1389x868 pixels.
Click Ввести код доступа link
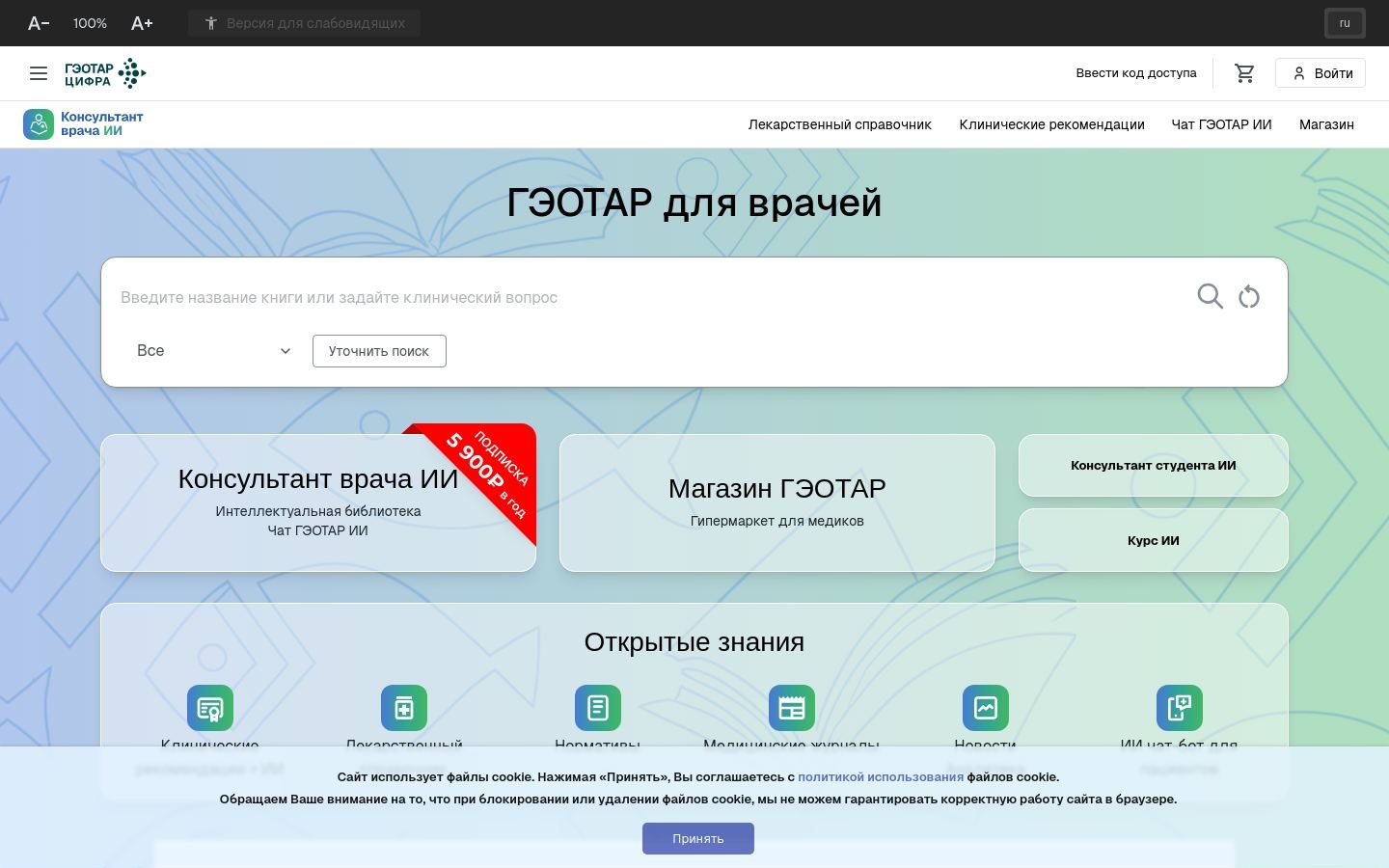click(x=1136, y=73)
